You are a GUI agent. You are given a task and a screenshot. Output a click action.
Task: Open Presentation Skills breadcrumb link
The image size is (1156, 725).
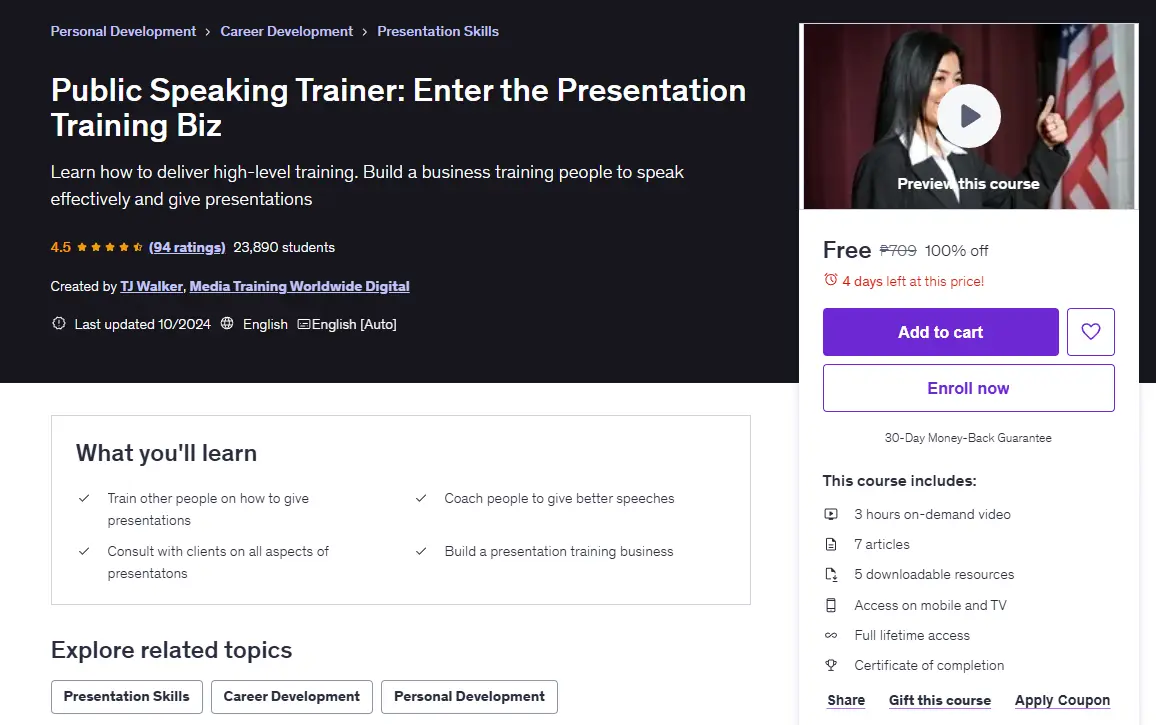coord(438,31)
